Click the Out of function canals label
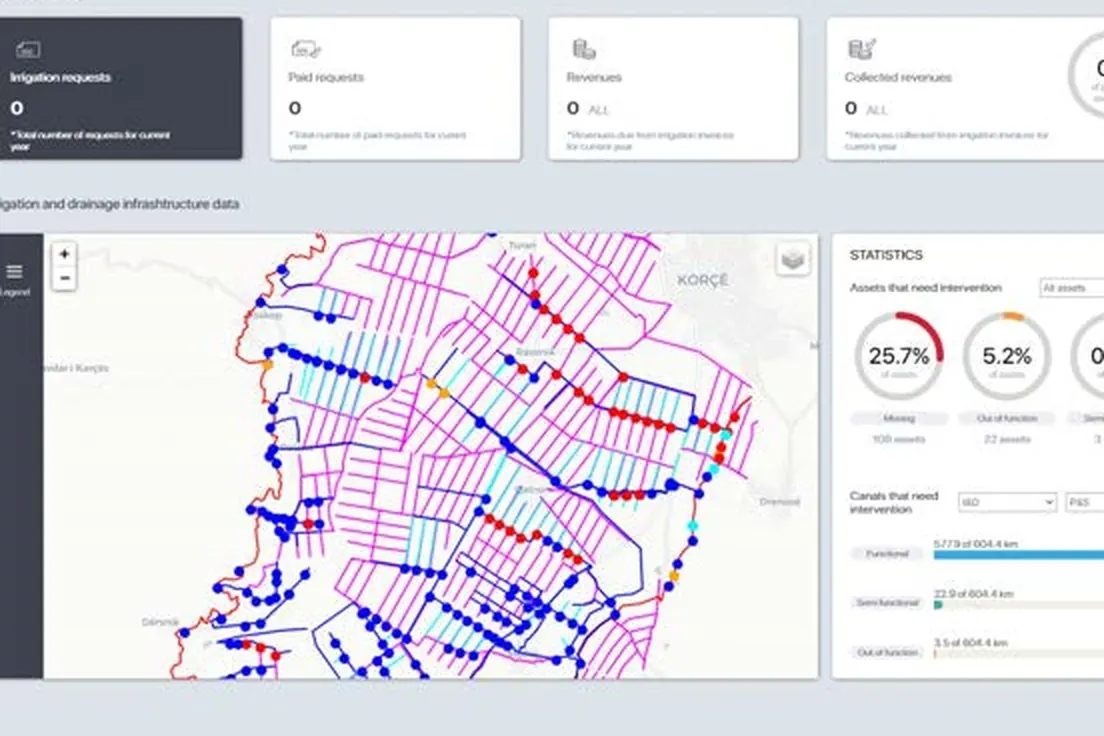The width and height of the screenshot is (1104, 736). coord(887,652)
